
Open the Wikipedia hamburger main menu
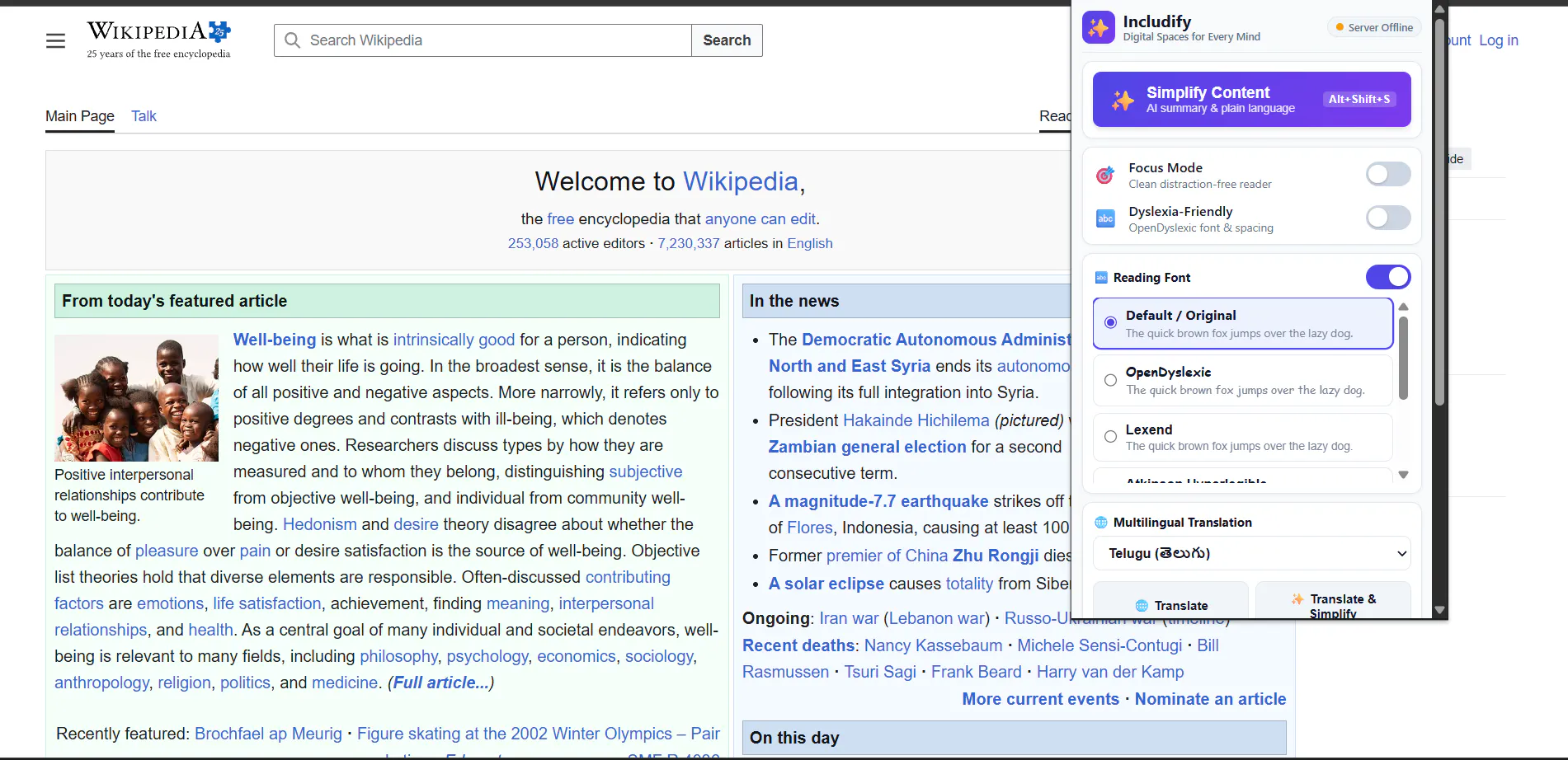pos(55,40)
